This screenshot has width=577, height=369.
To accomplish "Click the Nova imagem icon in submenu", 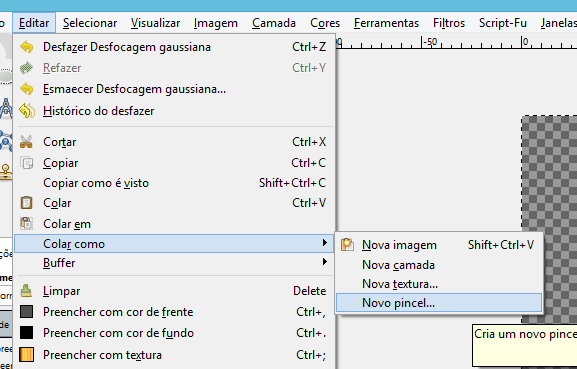I will (x=347, y=245).
